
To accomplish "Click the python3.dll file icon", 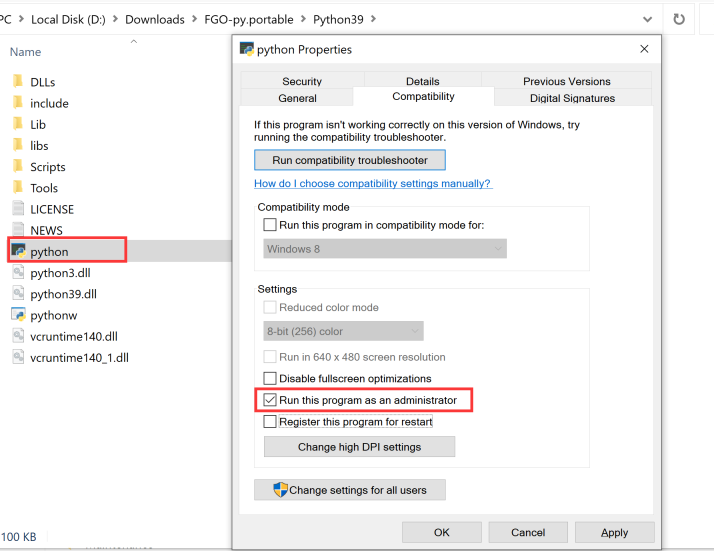I will click(x=18, y=272).
